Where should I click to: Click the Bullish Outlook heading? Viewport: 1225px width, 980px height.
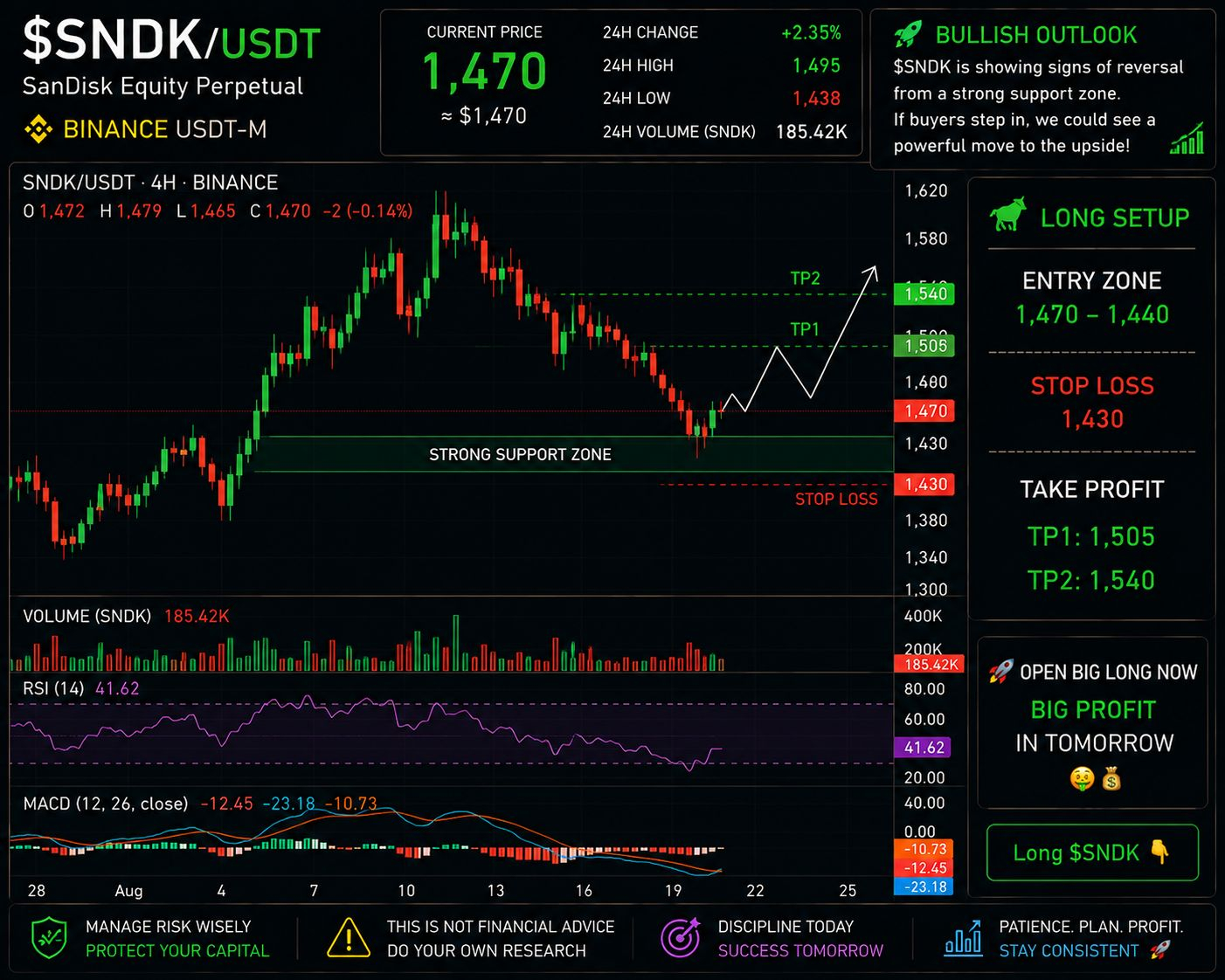[1036, 35]
